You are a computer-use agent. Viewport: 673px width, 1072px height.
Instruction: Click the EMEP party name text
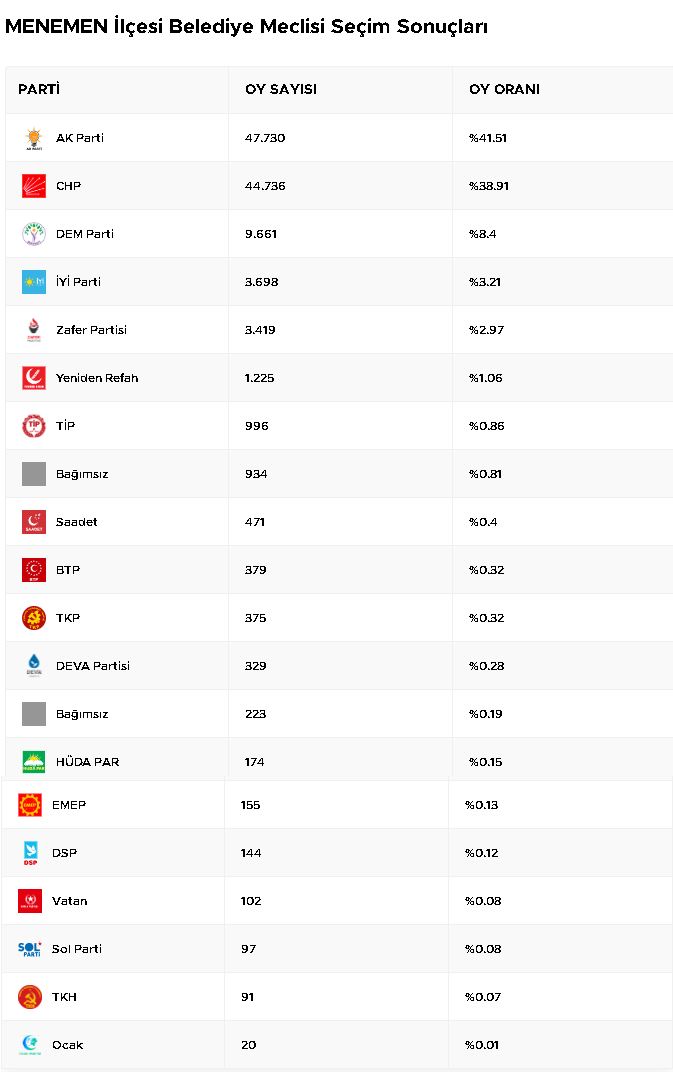coord(69,805)
